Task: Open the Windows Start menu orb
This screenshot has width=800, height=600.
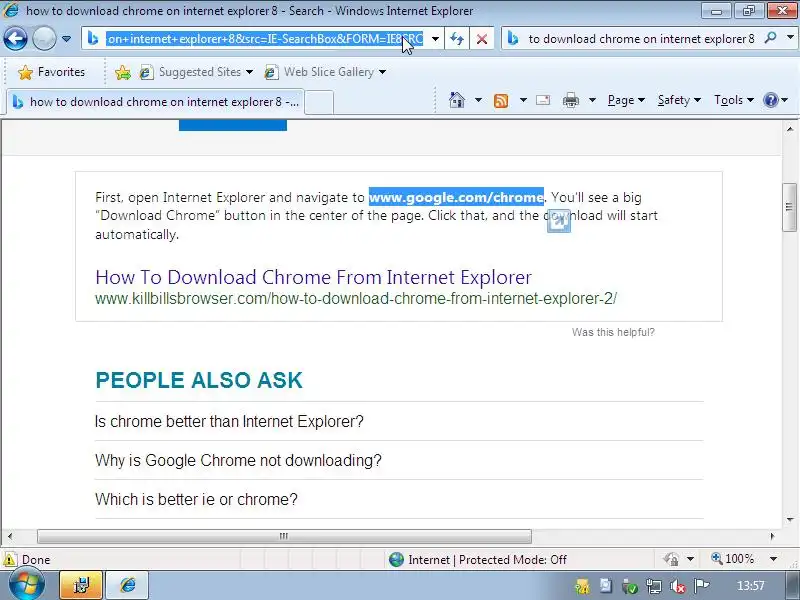Action: (x=26, y=585)
